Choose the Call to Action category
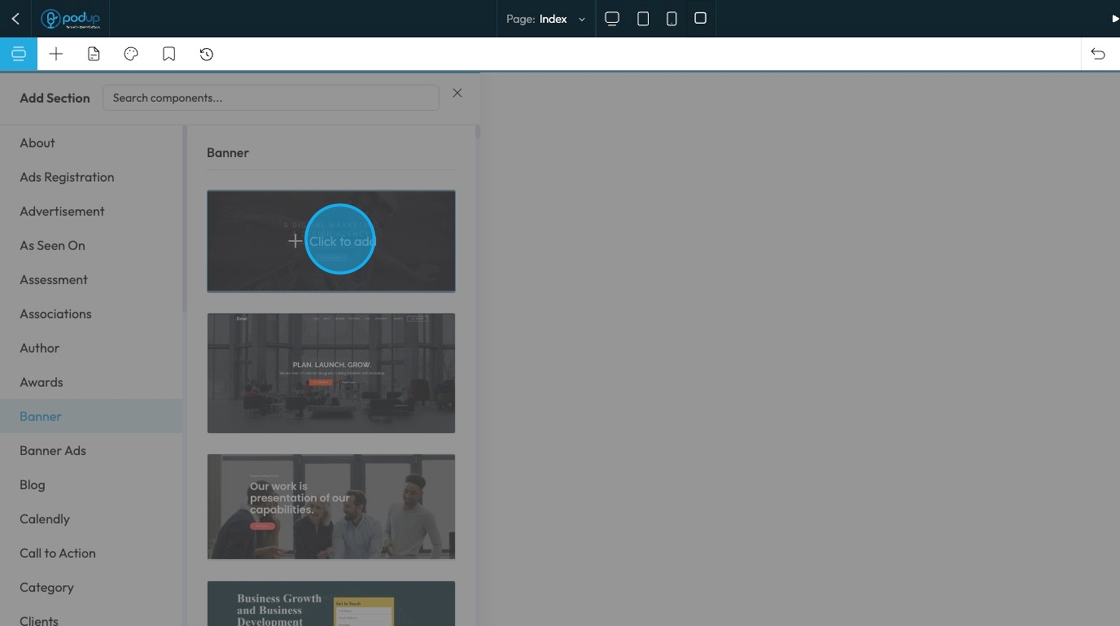 [x=57, y=553]
